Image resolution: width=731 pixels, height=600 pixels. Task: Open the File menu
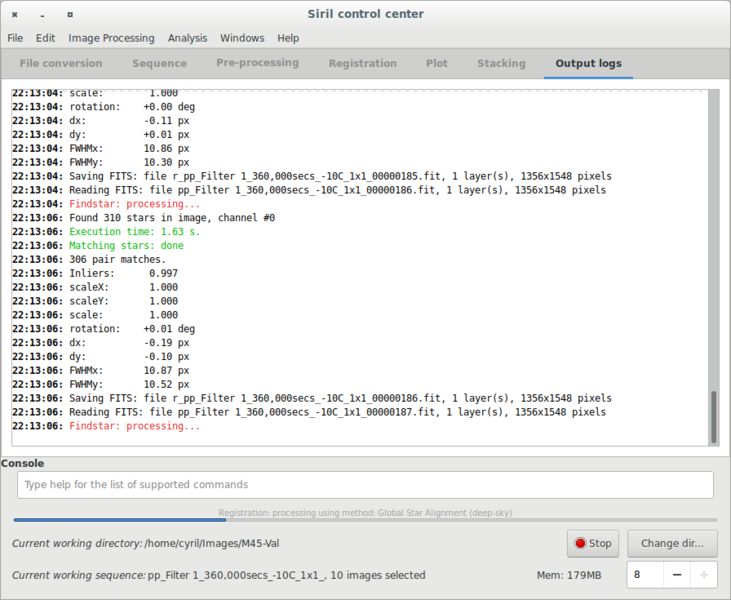(x=15, y=38)
